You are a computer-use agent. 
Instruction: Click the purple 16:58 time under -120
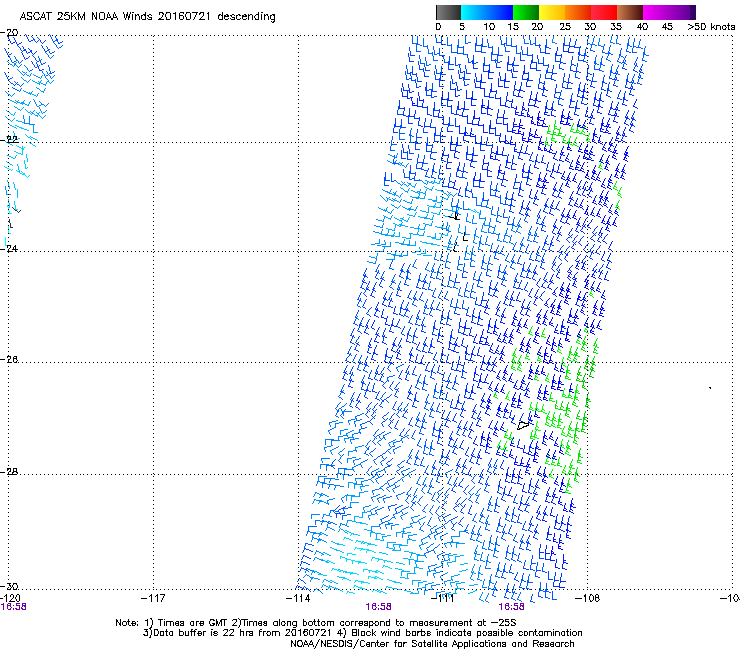coord(13,607)
